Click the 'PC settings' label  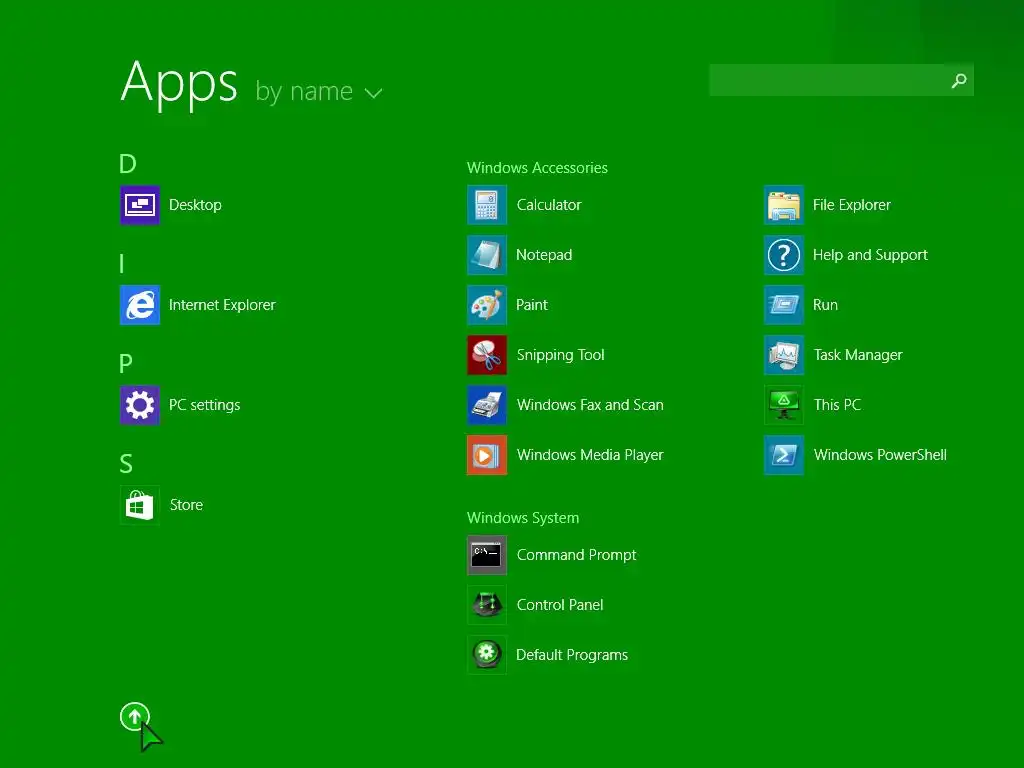(204, 405)
